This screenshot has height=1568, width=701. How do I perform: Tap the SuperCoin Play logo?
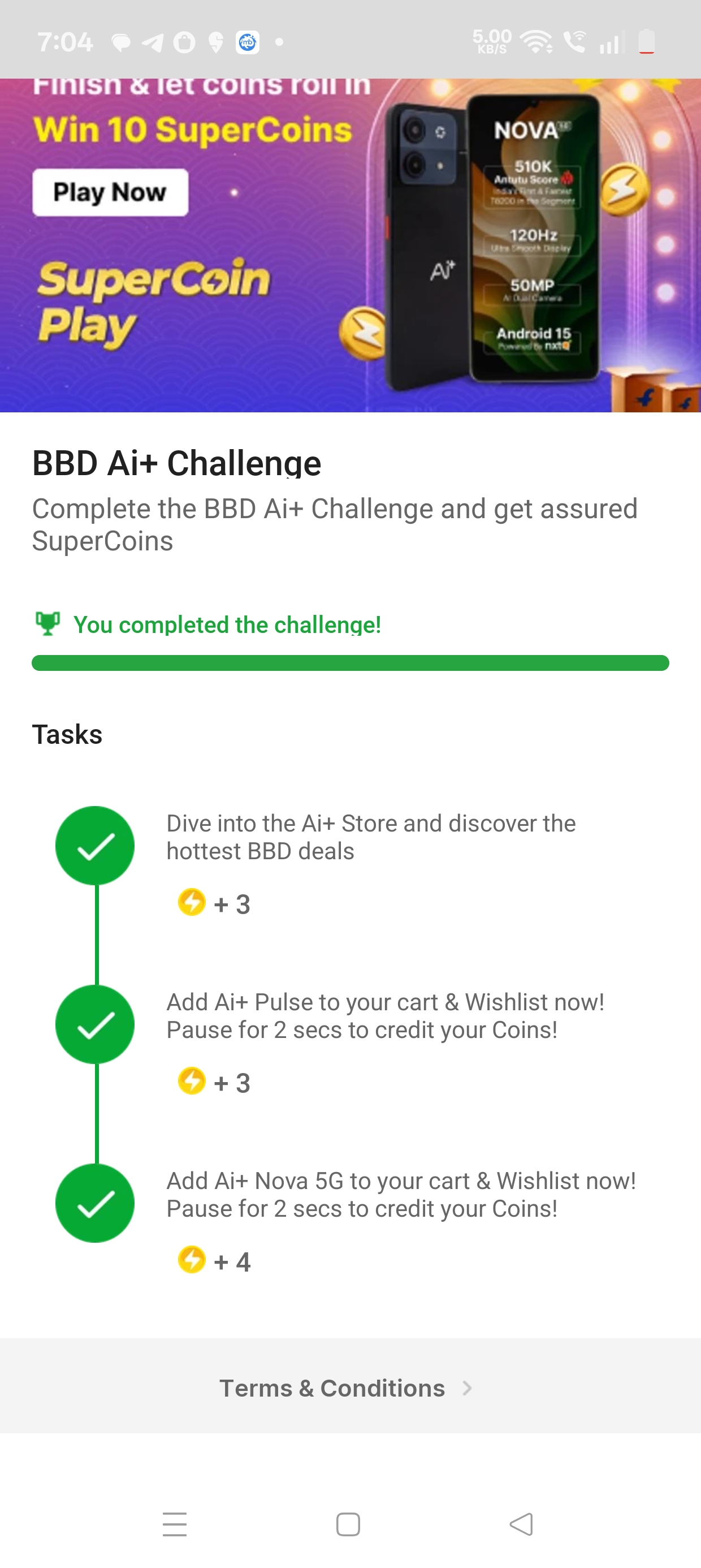152,301
